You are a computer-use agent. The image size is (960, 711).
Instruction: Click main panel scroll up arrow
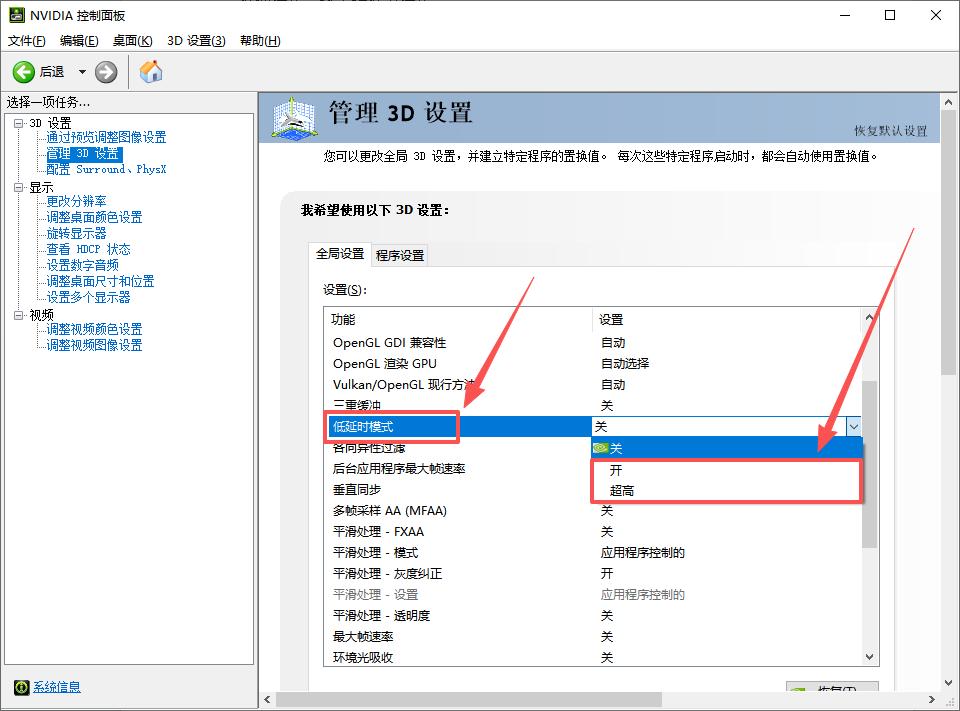pyautogui.click(x=948, y=102)
